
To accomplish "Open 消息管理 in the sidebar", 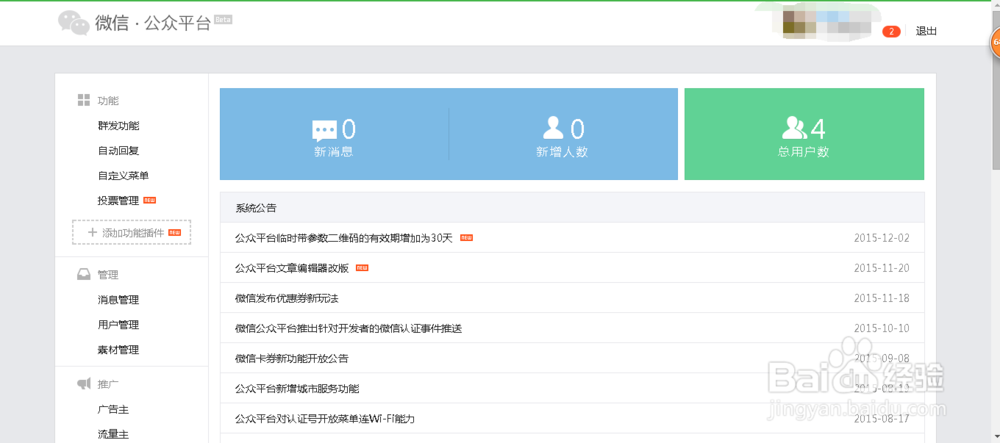I will pyautogui.click(x=119, y=300).
